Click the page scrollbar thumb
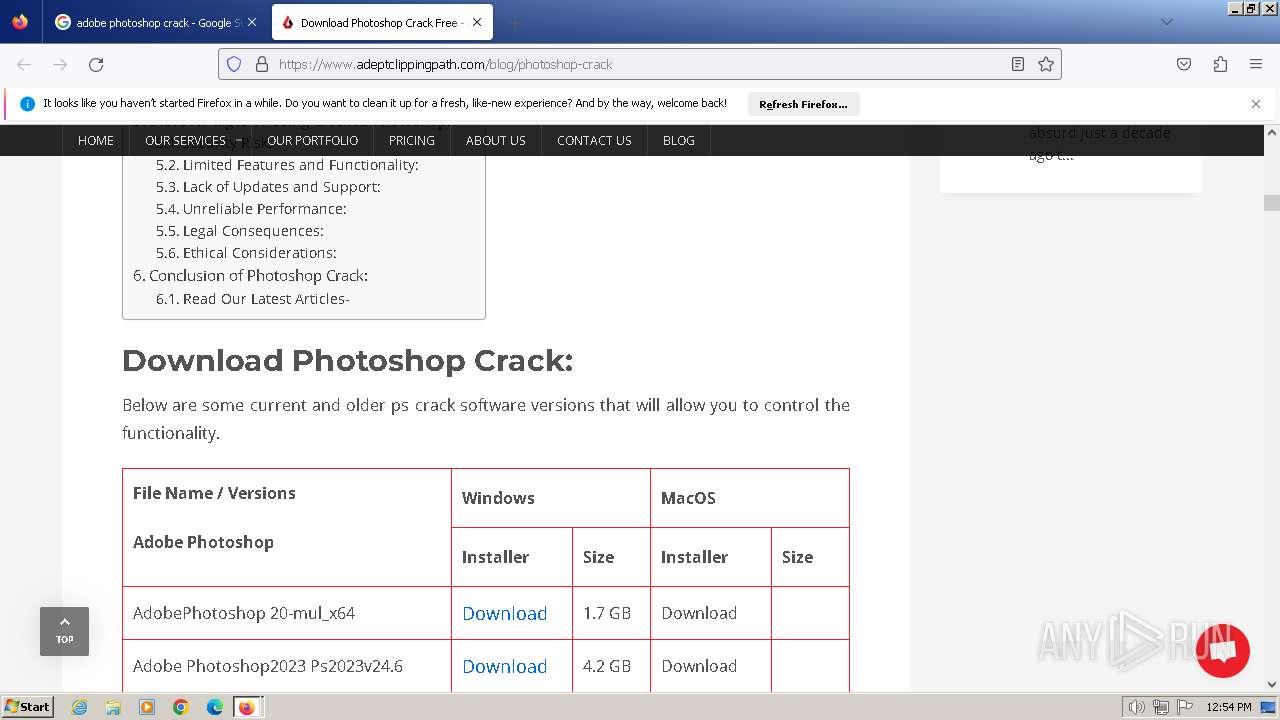Screen dimensions: 1280x720 [1272, 203]
